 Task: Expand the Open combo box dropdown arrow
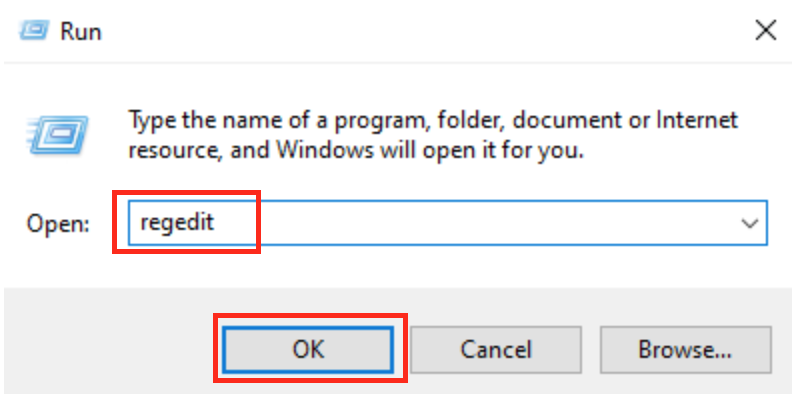pos(749,223)
